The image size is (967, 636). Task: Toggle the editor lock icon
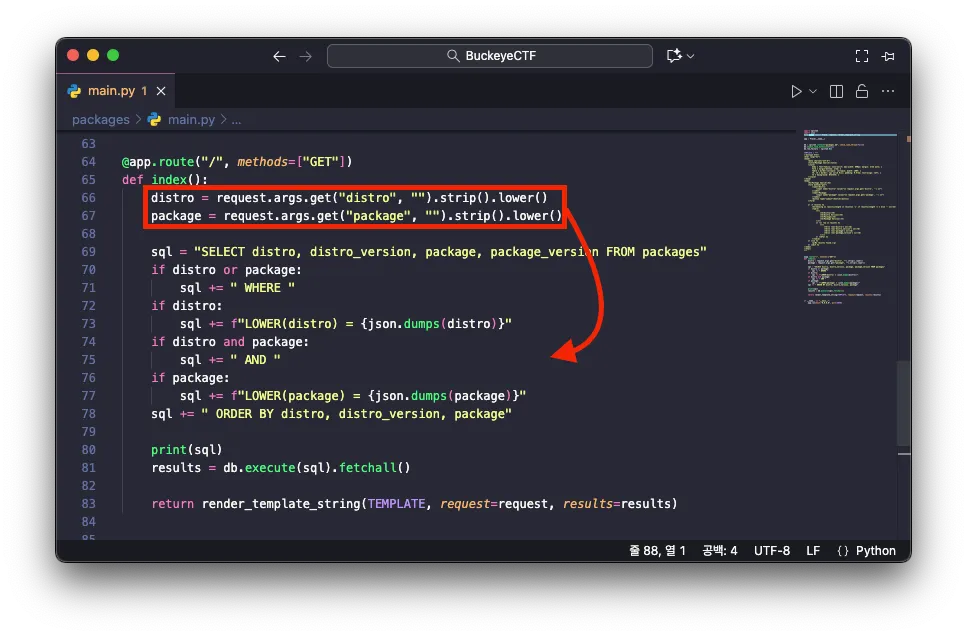tap(862, 91)
